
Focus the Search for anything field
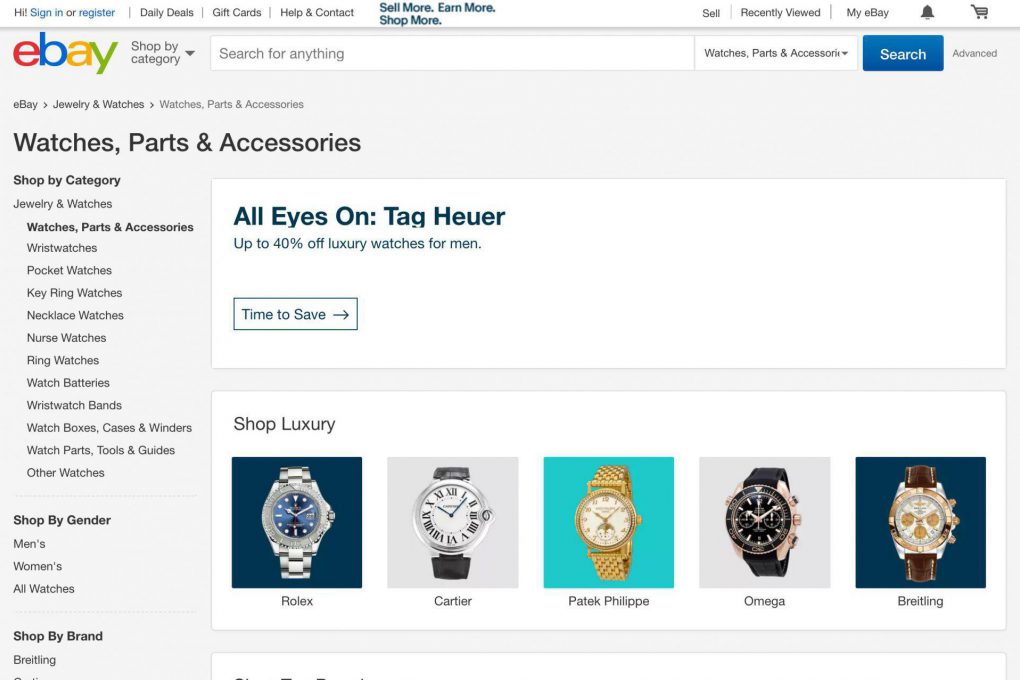(452, 54)
